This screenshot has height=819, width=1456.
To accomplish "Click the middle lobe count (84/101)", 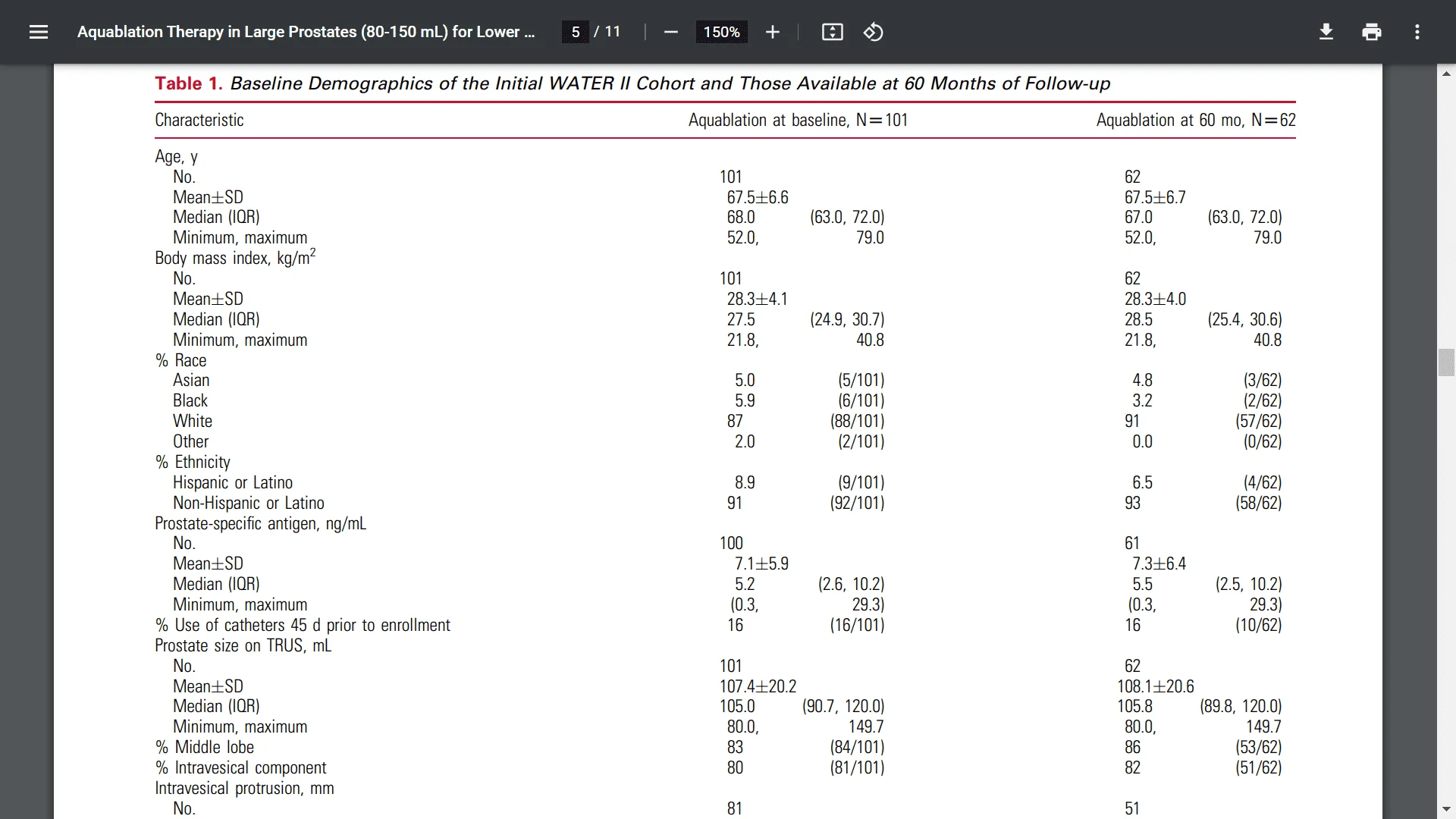I will [x=857, y=748].
